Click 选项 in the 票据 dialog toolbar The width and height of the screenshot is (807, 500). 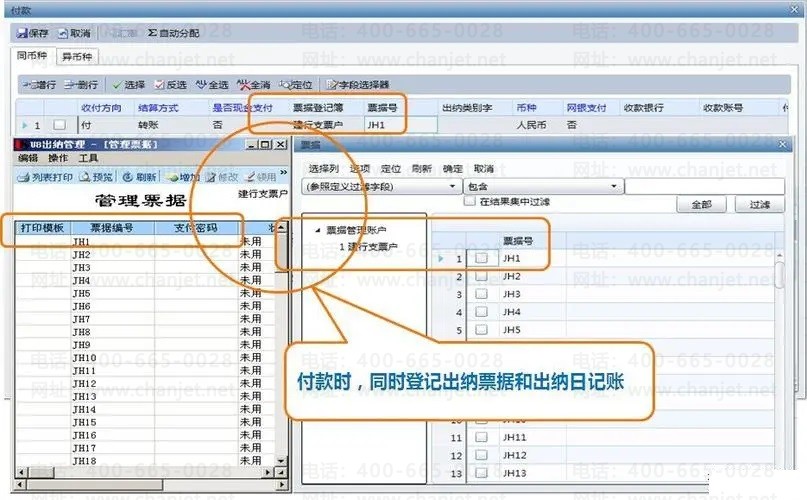(360, 169)
